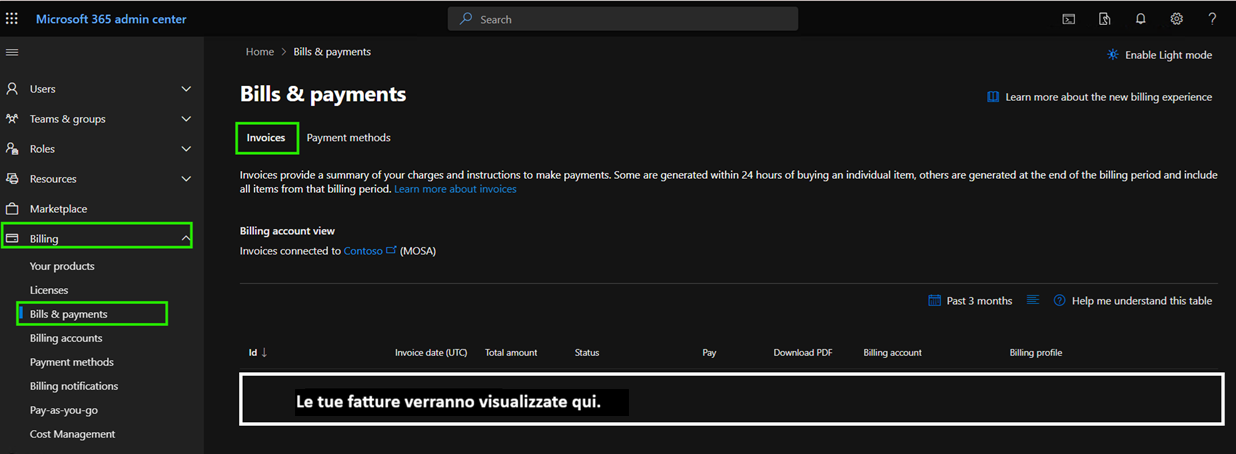Switch to the Payment methods tab
Image resolution: width=1236 pixels, height=454 pixels.
[348, 138]
